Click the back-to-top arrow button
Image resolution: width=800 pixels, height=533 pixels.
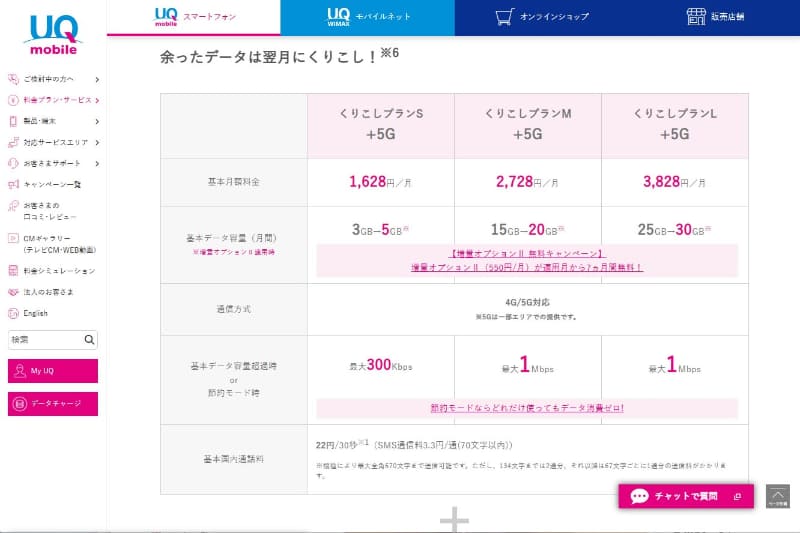778,496
